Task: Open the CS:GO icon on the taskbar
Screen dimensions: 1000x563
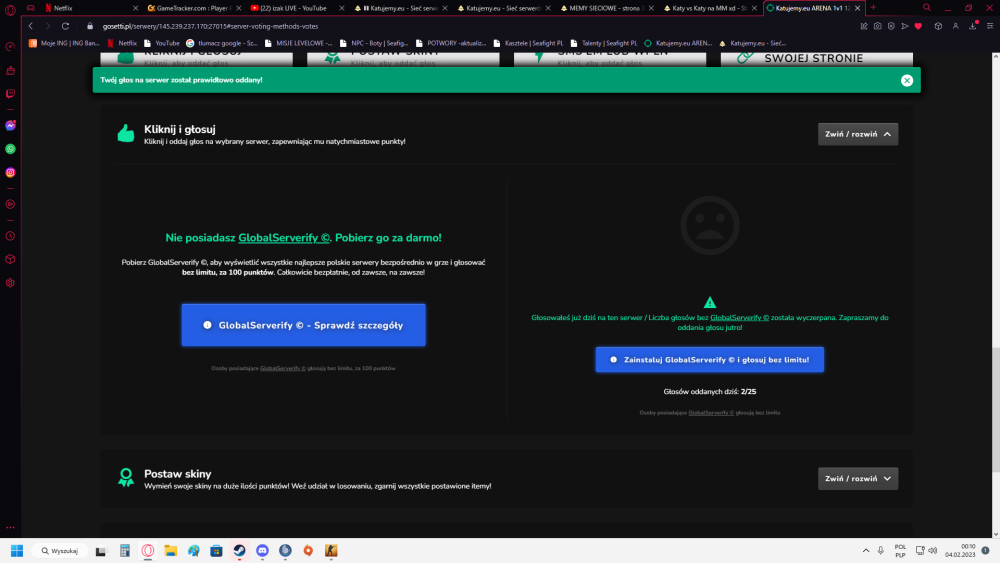Action: (331, 551)
